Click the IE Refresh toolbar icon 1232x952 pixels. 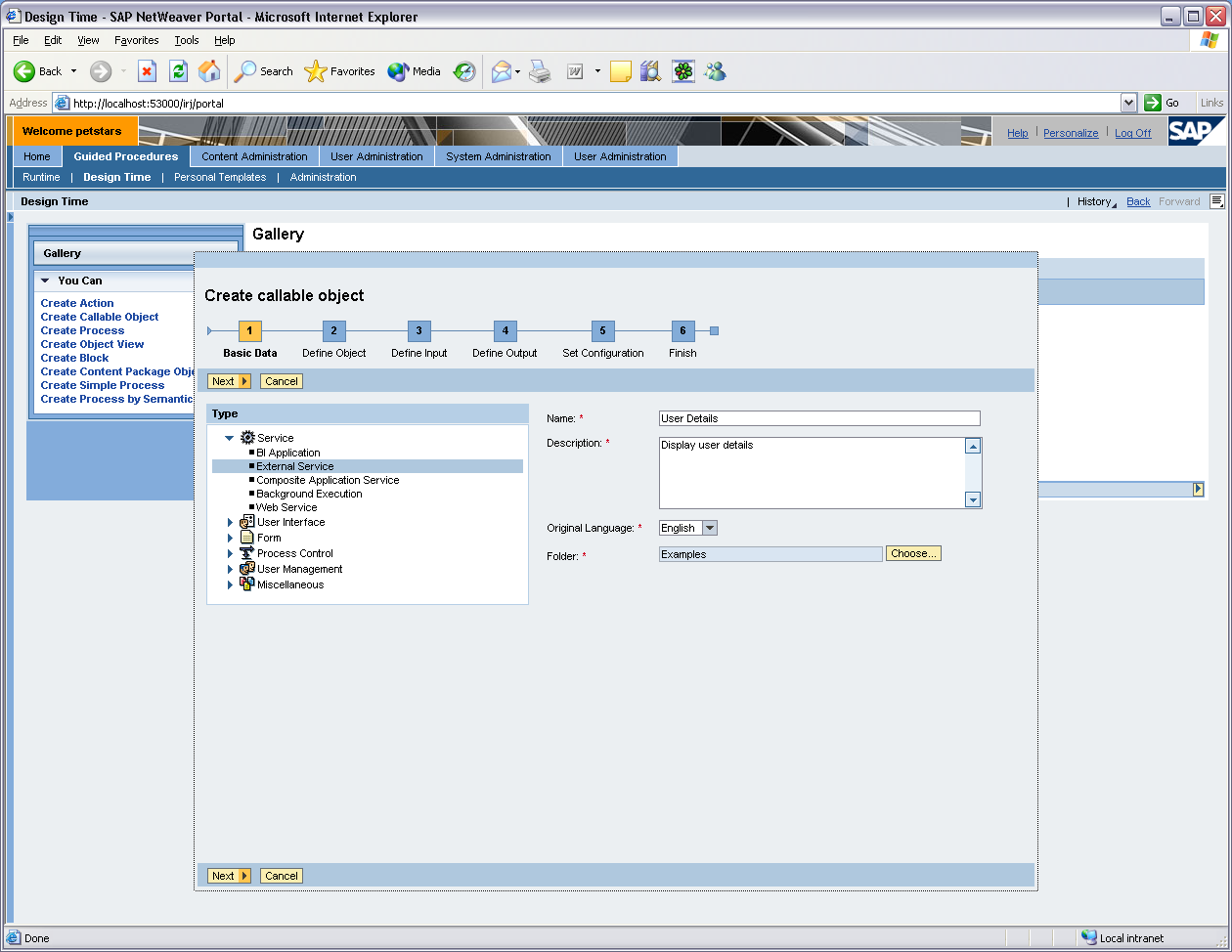click(x=178, y=71)
